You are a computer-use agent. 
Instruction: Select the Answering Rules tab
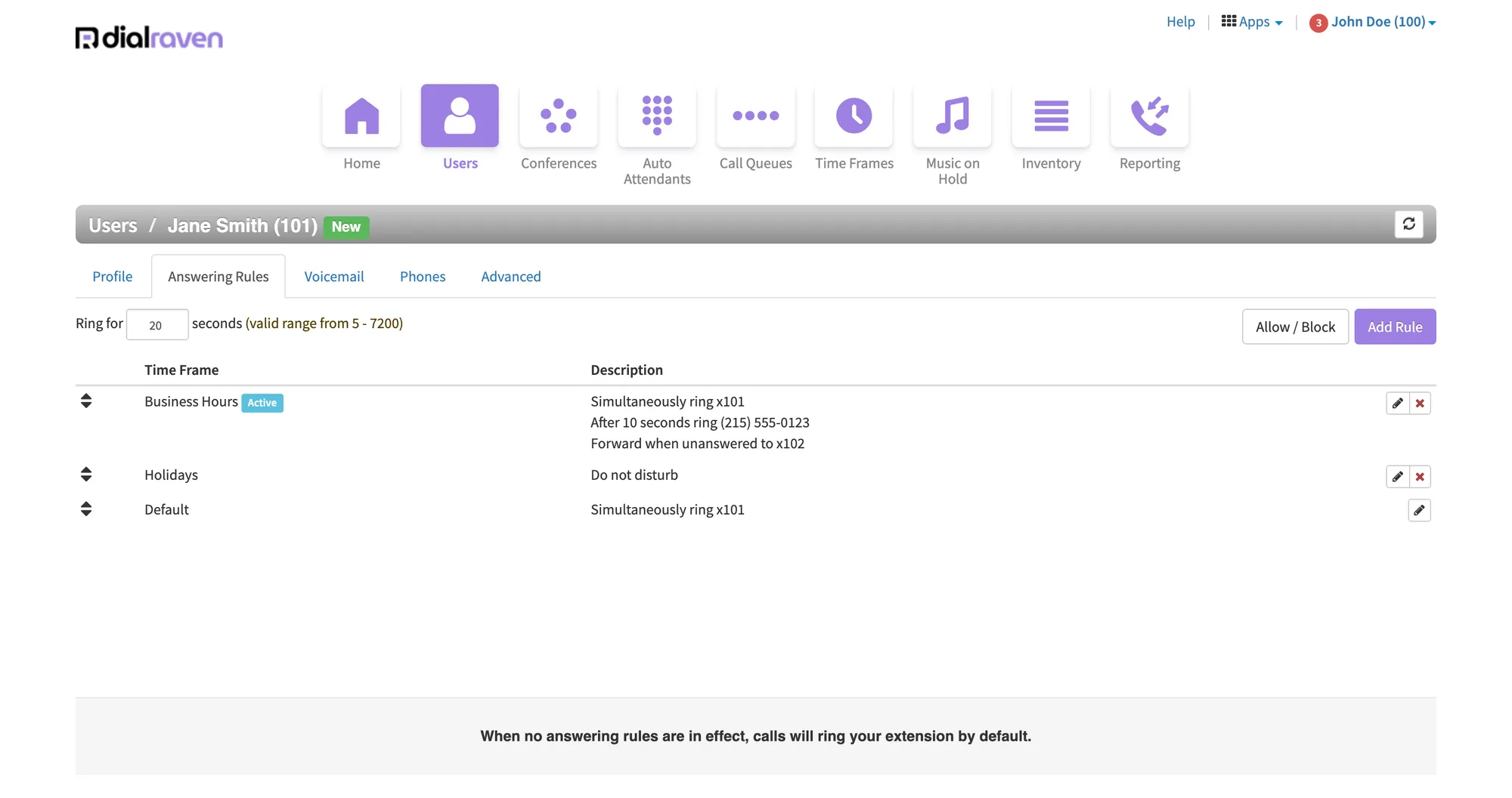[218, 277]
